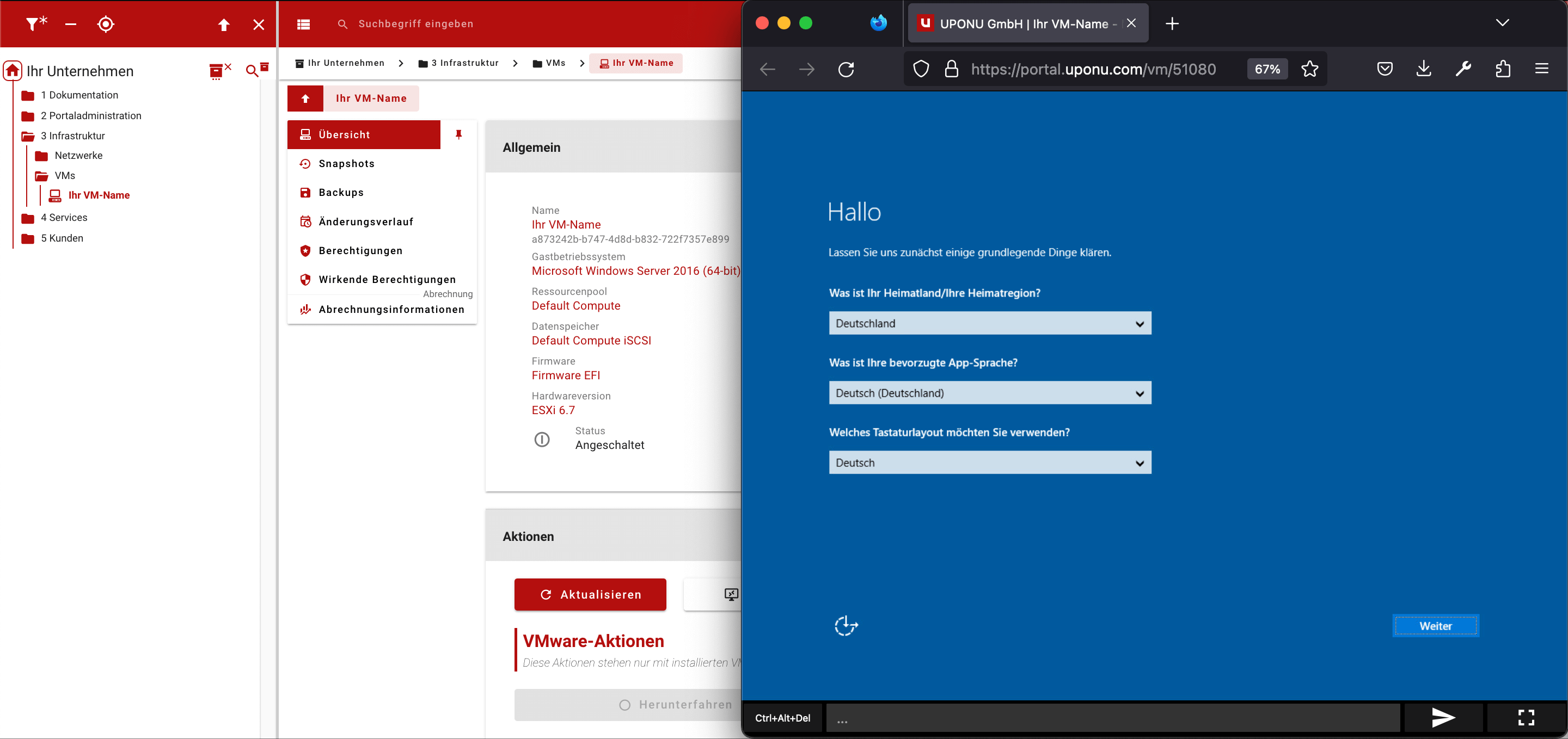Open the Firefox downloads icon
Viewport: 1568px width, 739px height.
[1424, 69]
